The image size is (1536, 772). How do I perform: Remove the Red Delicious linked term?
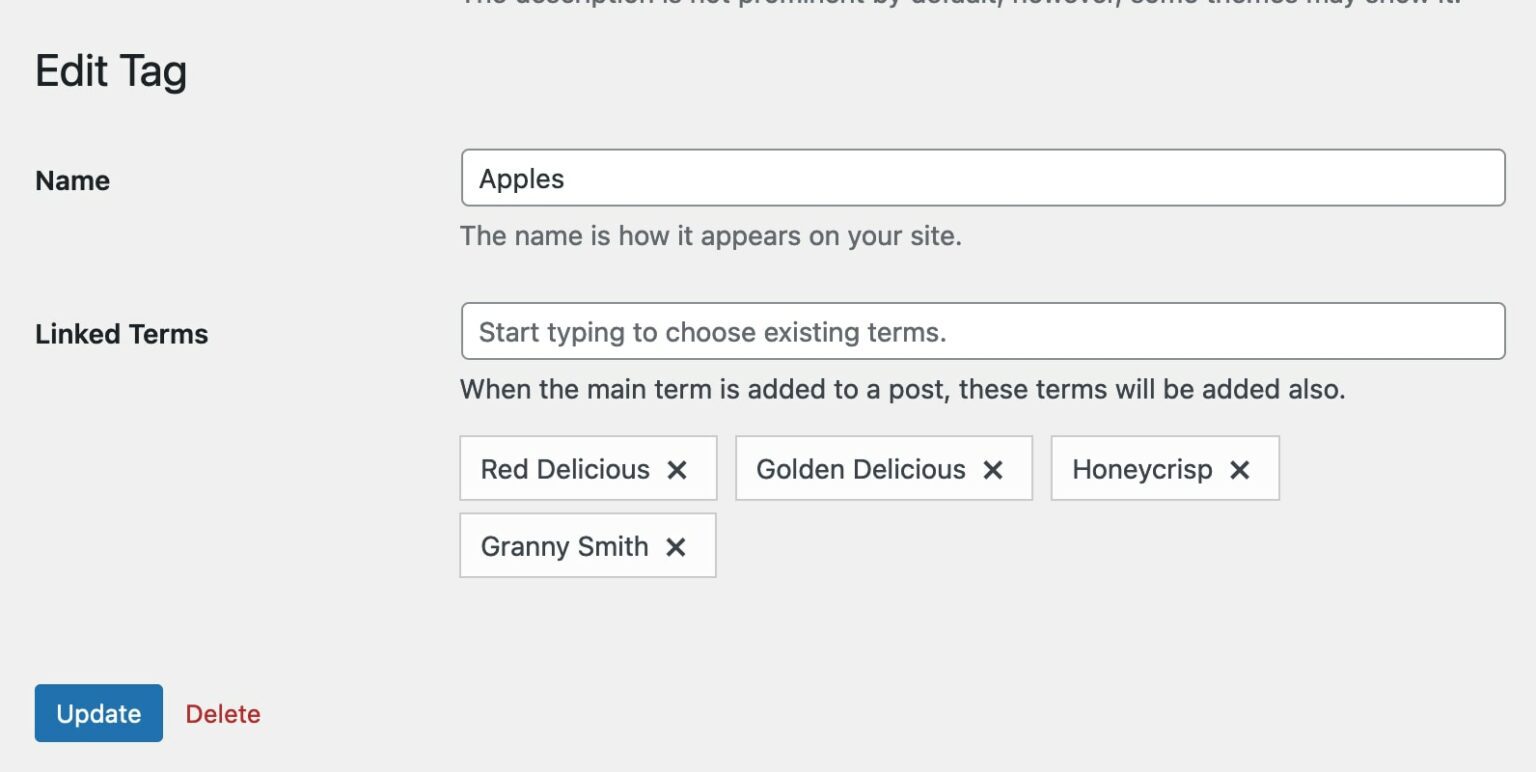[677, 470]
